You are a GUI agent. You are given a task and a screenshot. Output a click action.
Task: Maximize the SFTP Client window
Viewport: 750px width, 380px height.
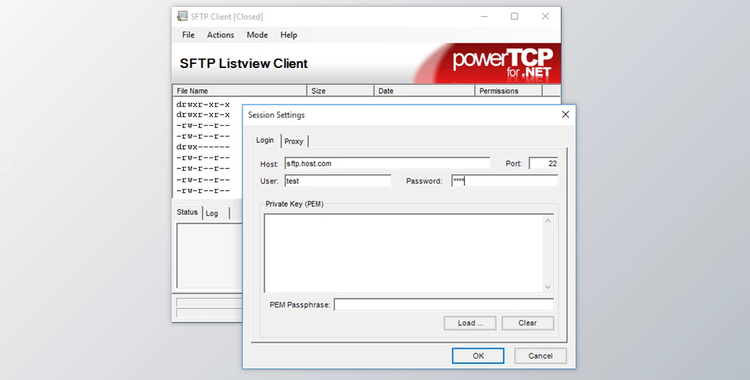pos(515,16)
